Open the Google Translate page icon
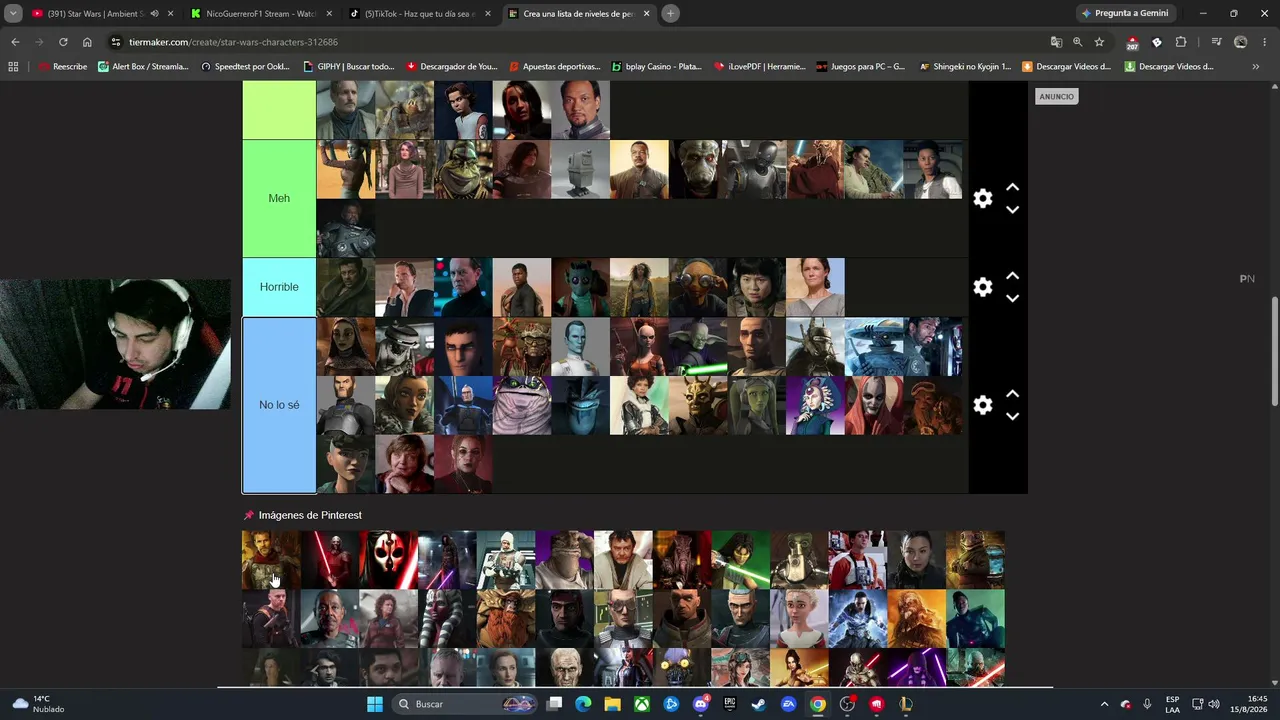 pyautogui.click(x=1056, y=42)
